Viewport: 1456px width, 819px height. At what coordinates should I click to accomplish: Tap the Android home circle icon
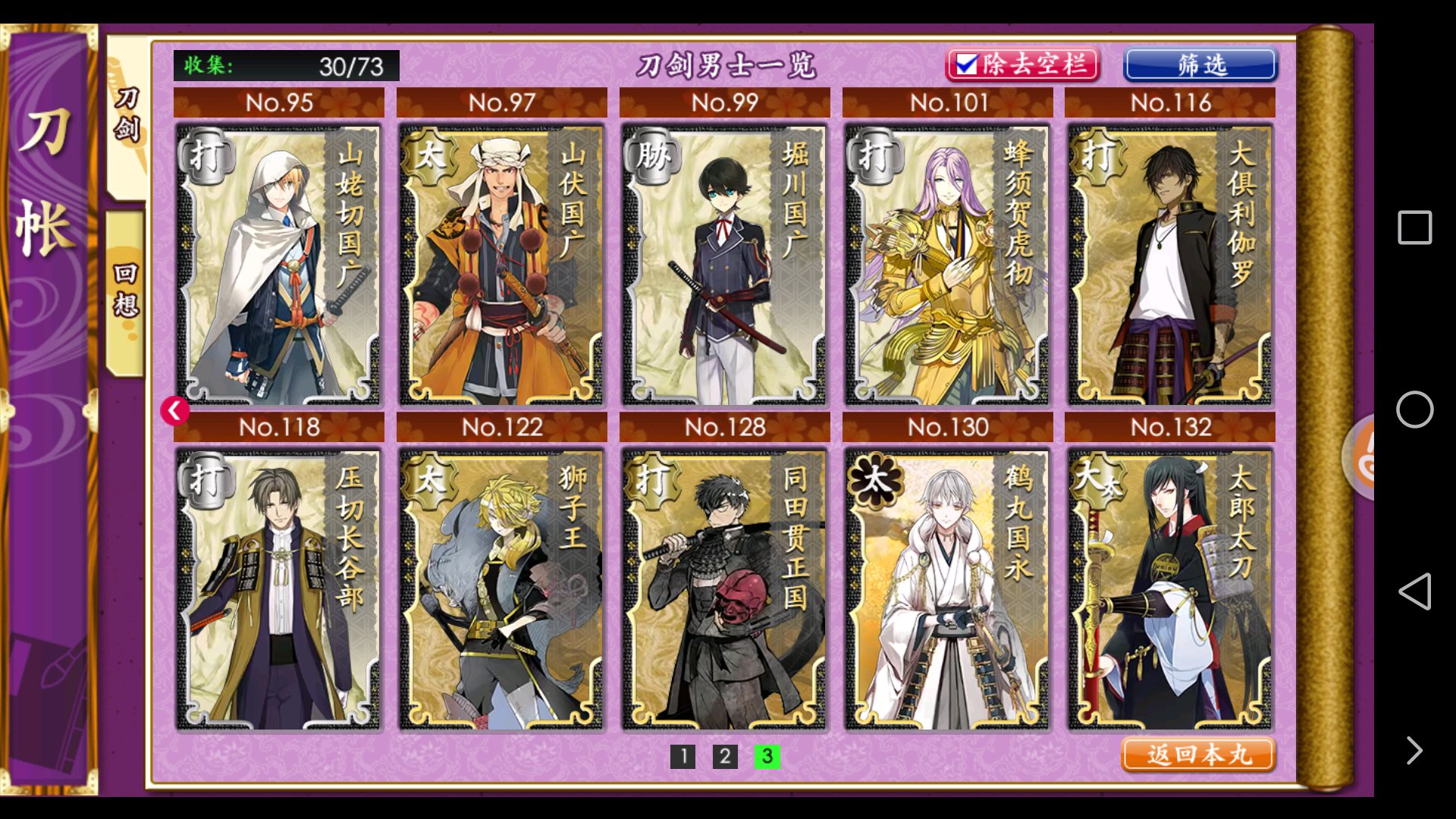pos(1414,409)
